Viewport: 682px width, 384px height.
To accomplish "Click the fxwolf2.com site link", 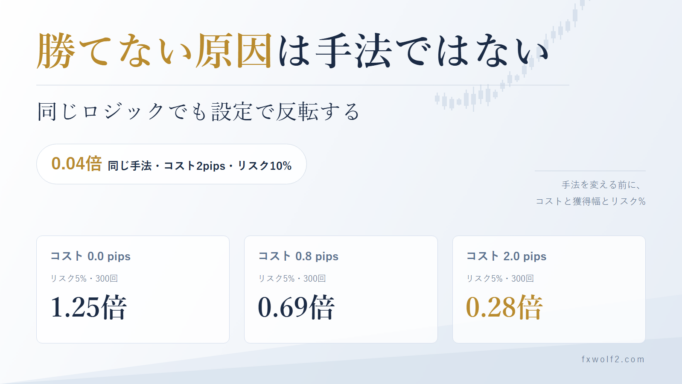I will [613, 359].
